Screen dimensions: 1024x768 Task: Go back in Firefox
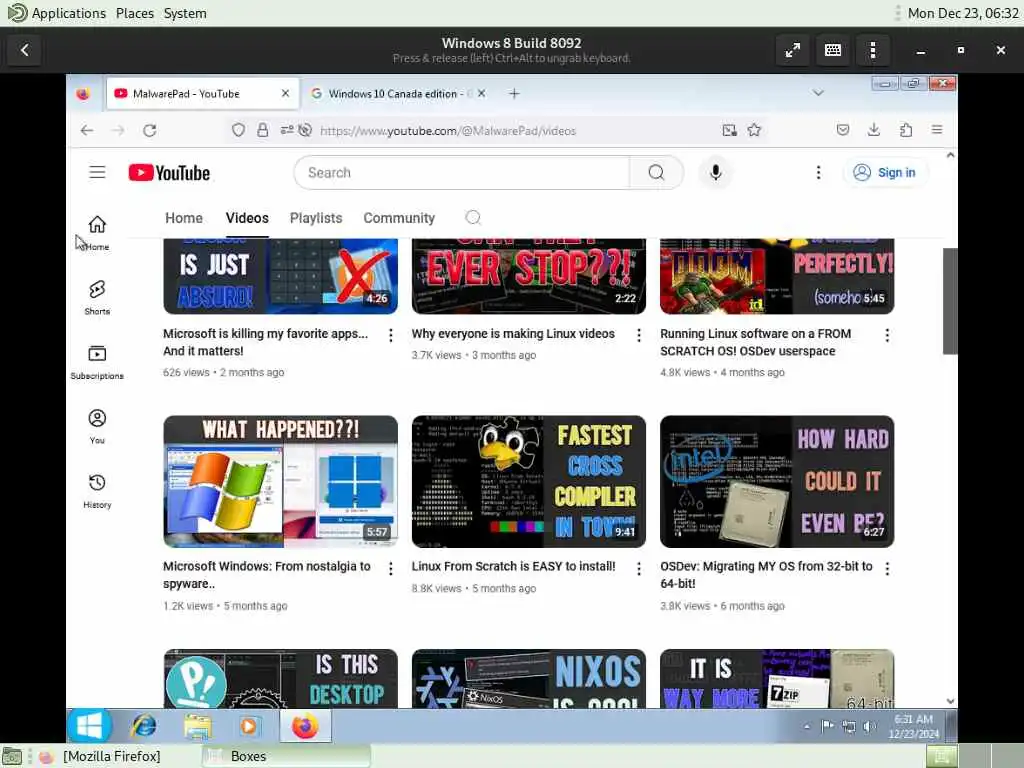coord(87,130)
